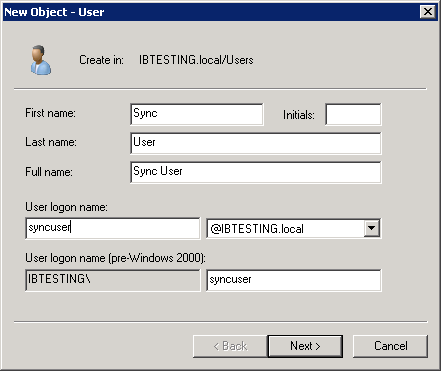The height and width of the screenshot is (371, 441).
Task: Cancel the new user wizard
Action: (390, 346)
